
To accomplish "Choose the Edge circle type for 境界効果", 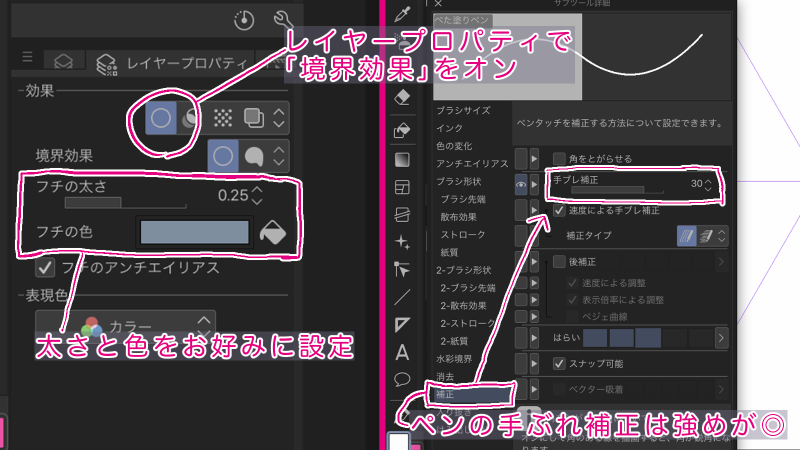I will 223,156.
